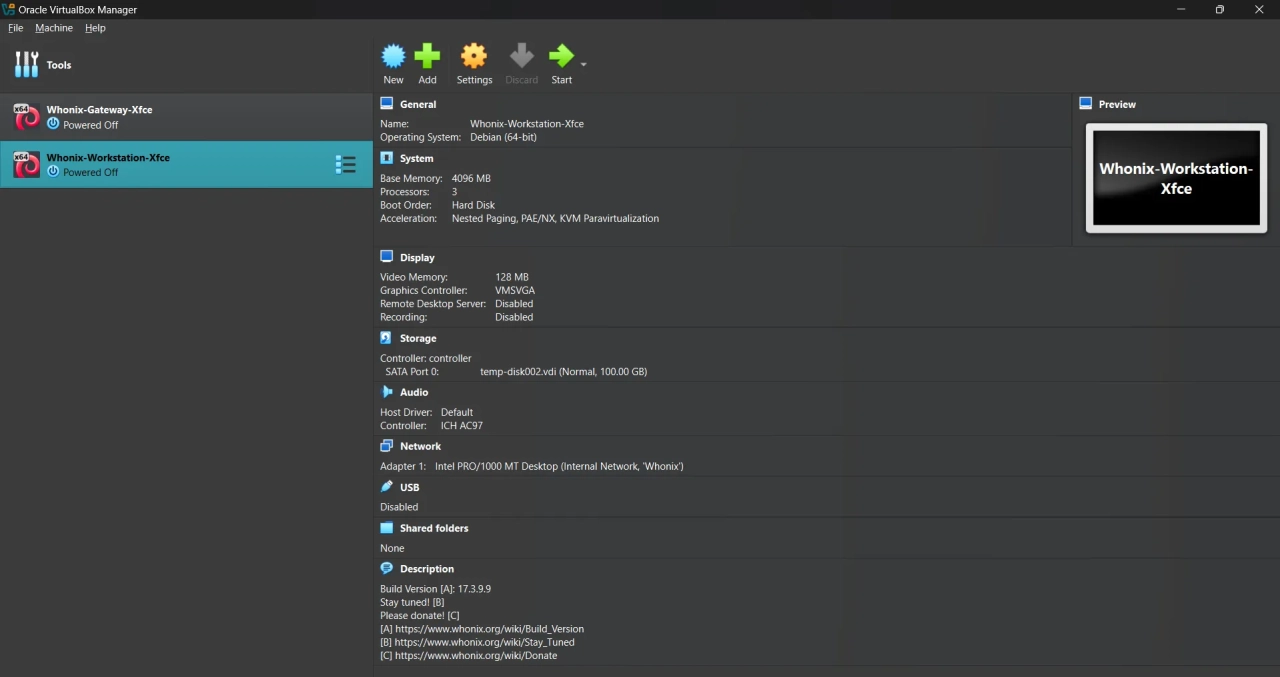
Task: Click the Graphics Controller VMSVGA value
Action: tap(515, 290)
